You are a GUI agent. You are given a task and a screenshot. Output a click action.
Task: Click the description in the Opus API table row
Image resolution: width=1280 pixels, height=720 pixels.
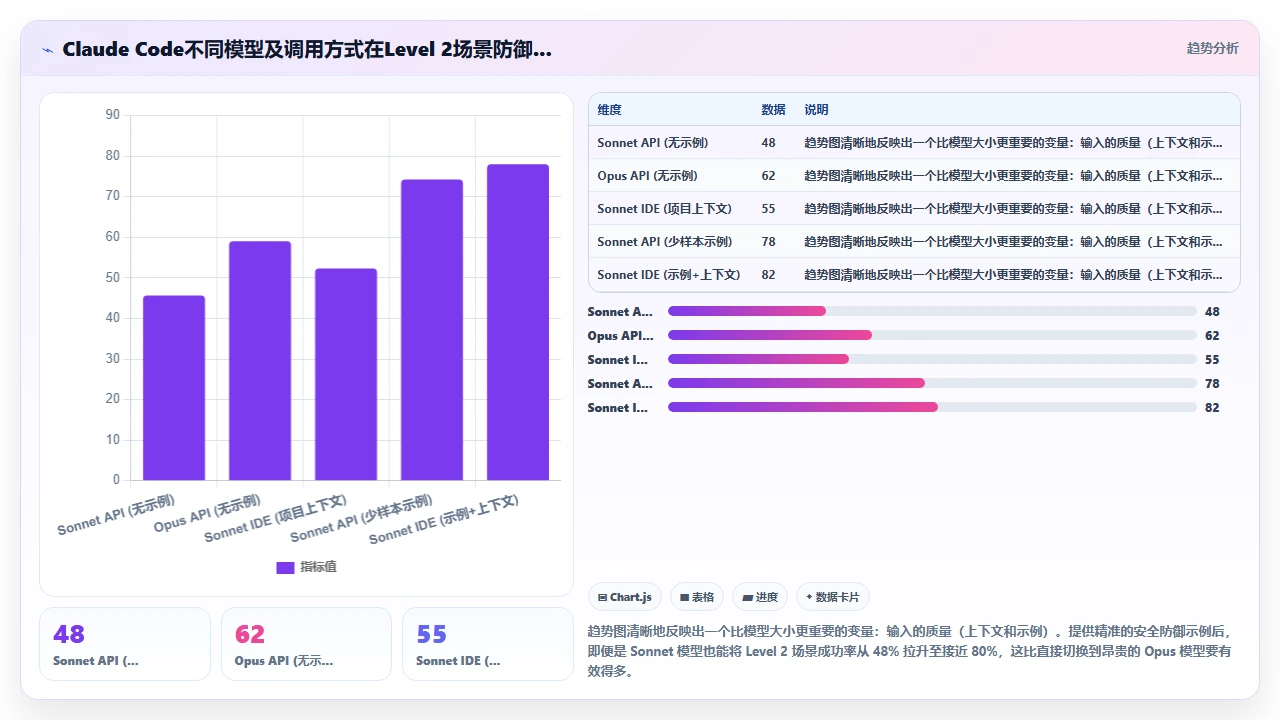click(x=1013, y=176)
